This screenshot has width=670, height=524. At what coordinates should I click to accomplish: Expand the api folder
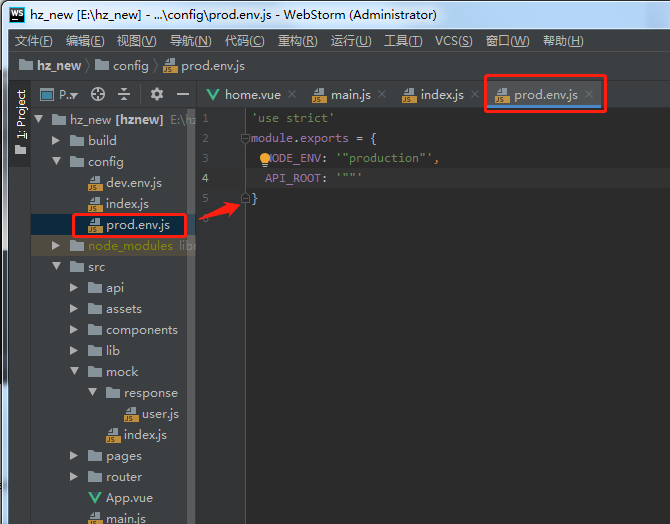(x=74, y=287)
